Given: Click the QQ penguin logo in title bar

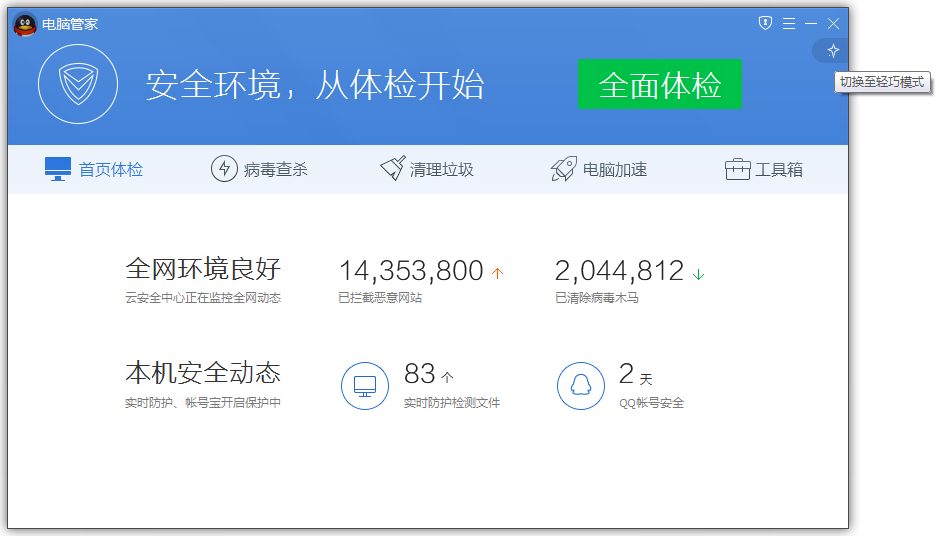Looking at the screenshot, I should [x=25, y=24].
